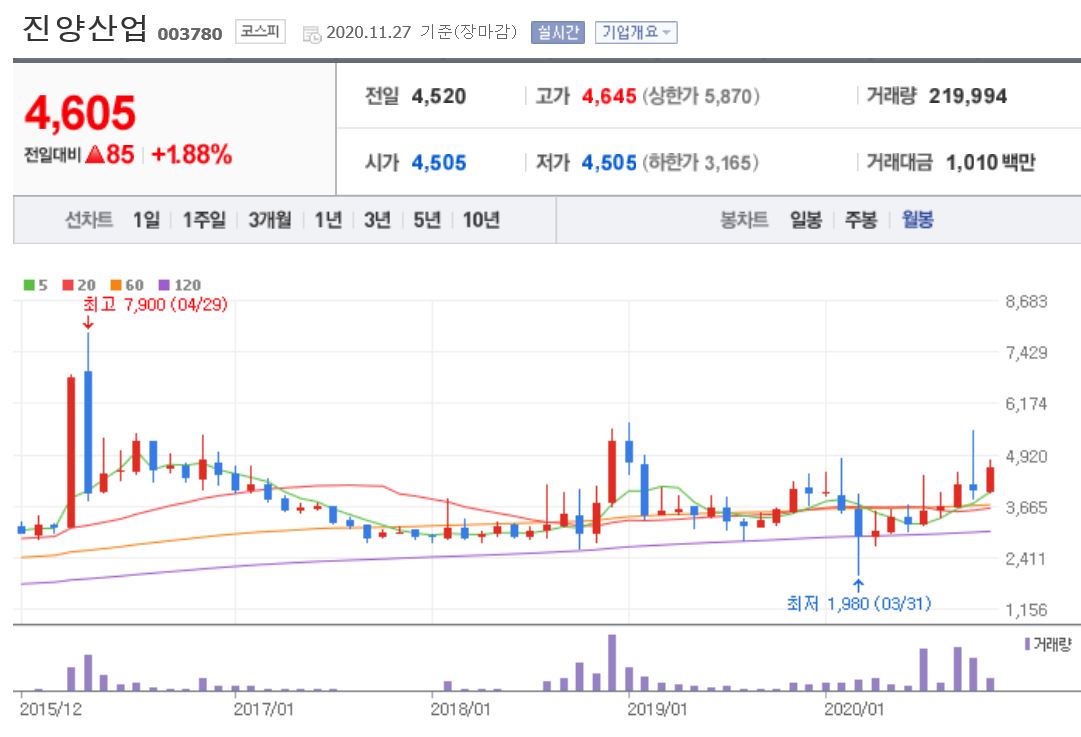1081x737 pixels.
Task: Click the green 5 moving average legend swatch
Action: pos(29,285)
